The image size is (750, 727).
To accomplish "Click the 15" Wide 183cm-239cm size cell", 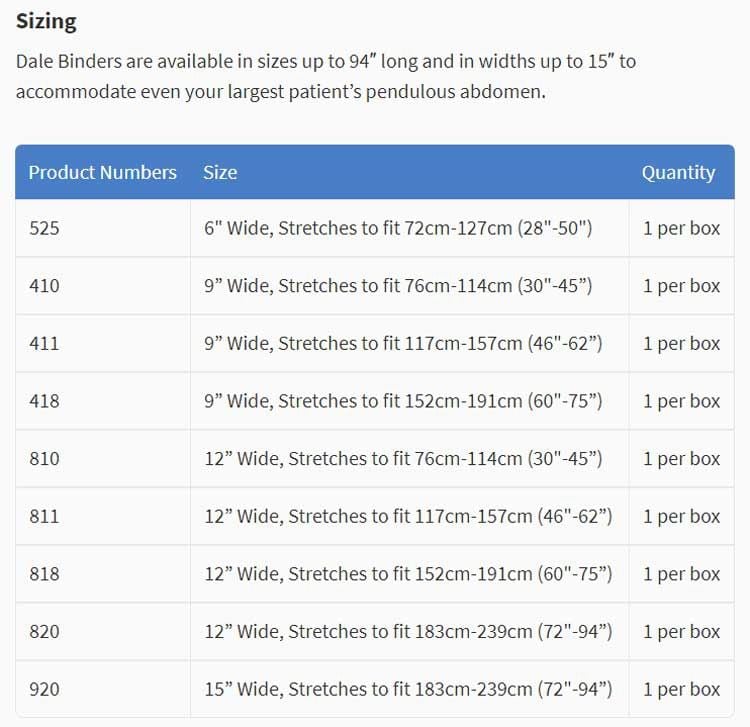I will tap(409, 689).
